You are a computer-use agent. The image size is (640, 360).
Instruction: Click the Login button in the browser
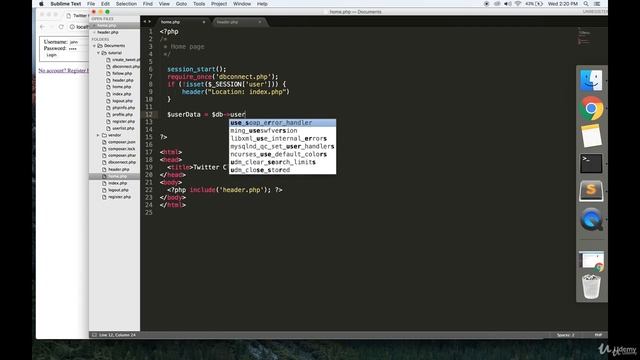pyautogui.click(x=51, y=55)
